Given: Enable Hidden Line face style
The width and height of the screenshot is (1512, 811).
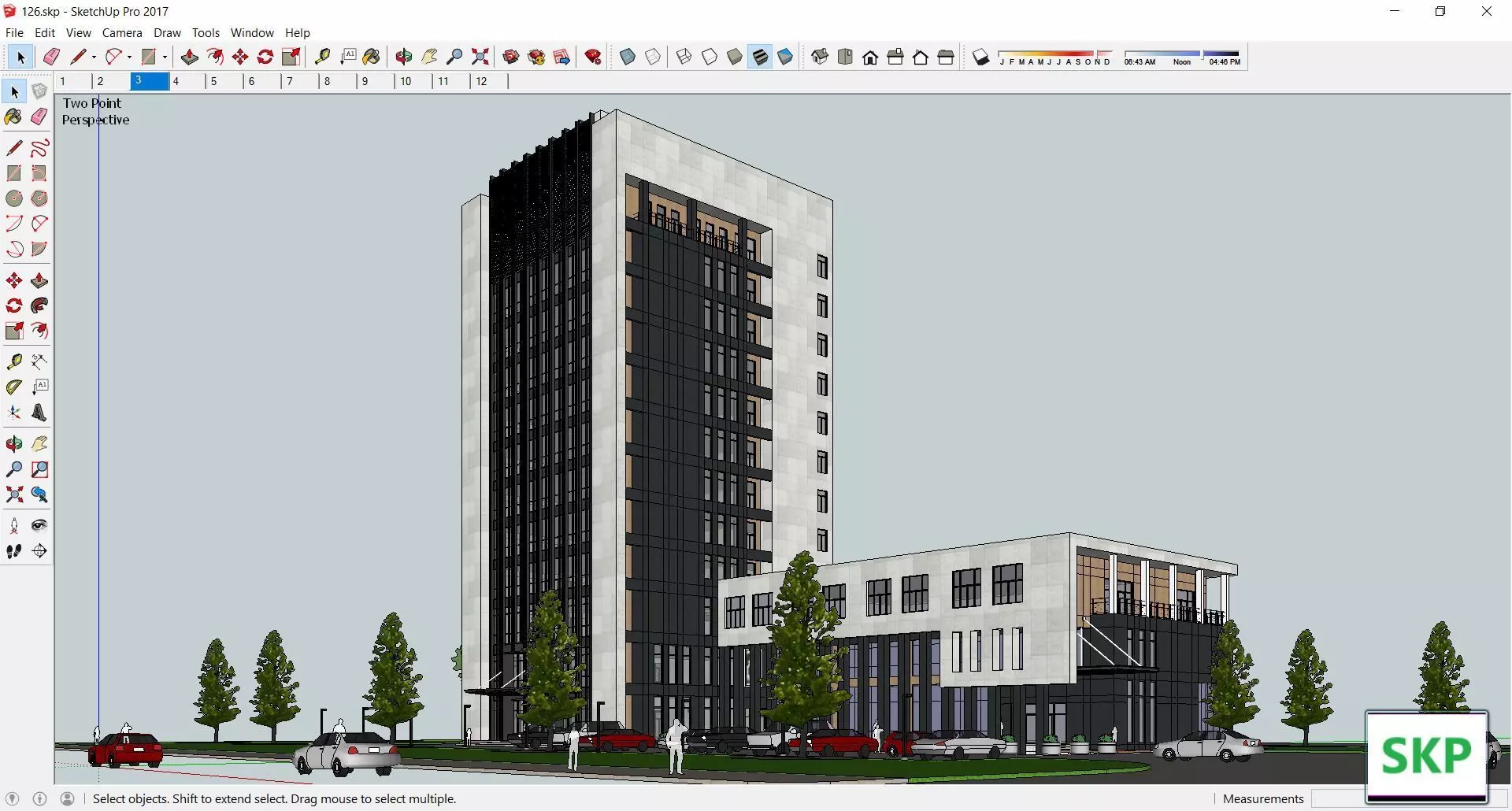Looking at the screenshot, I should 710,57.
